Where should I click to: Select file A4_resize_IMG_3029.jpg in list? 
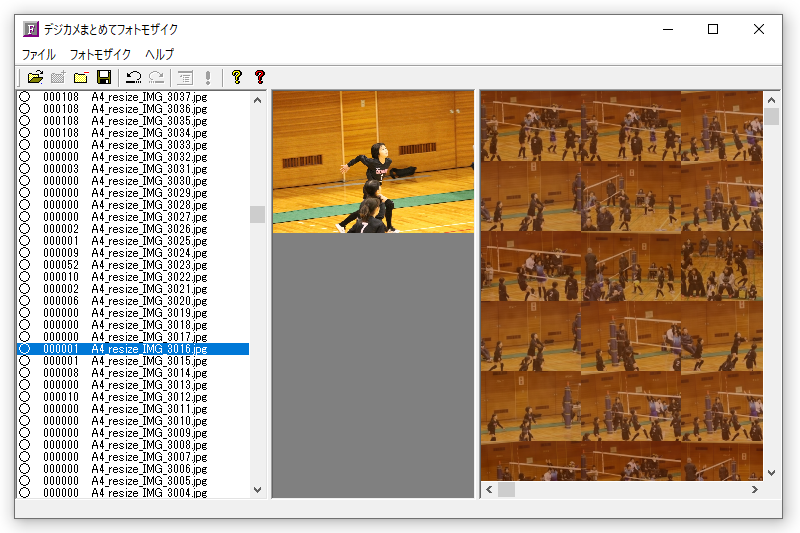(x=149, y=193)
